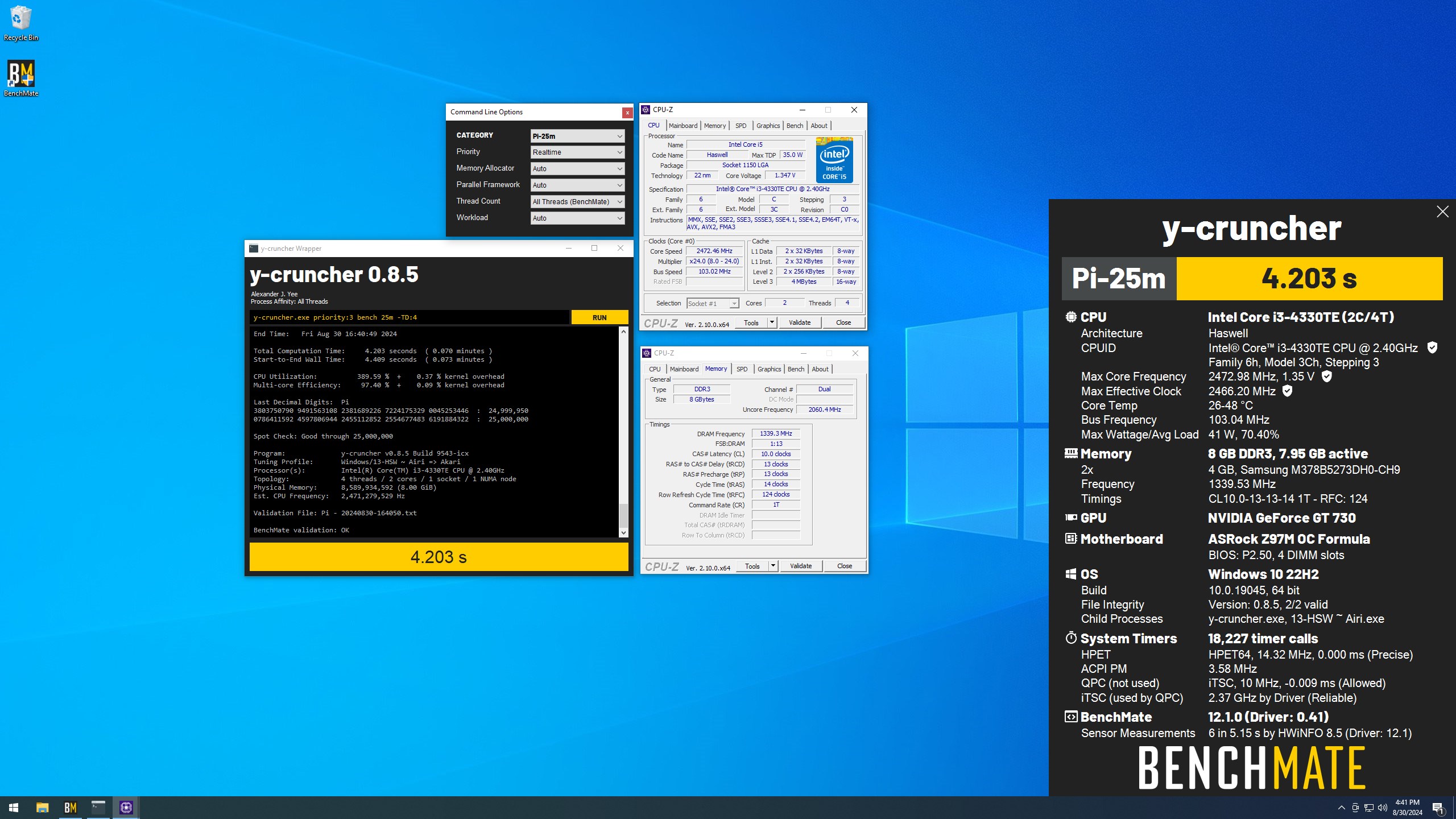
Task: Switch to Mainboard tab in top CPU-Z
Action: click(x=683, y=126)
